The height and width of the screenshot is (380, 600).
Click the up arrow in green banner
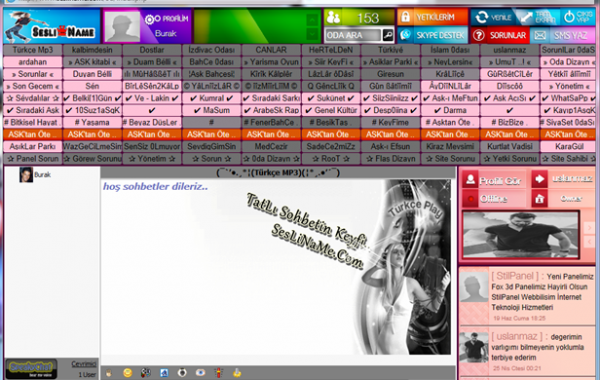[x=312, y=20]
